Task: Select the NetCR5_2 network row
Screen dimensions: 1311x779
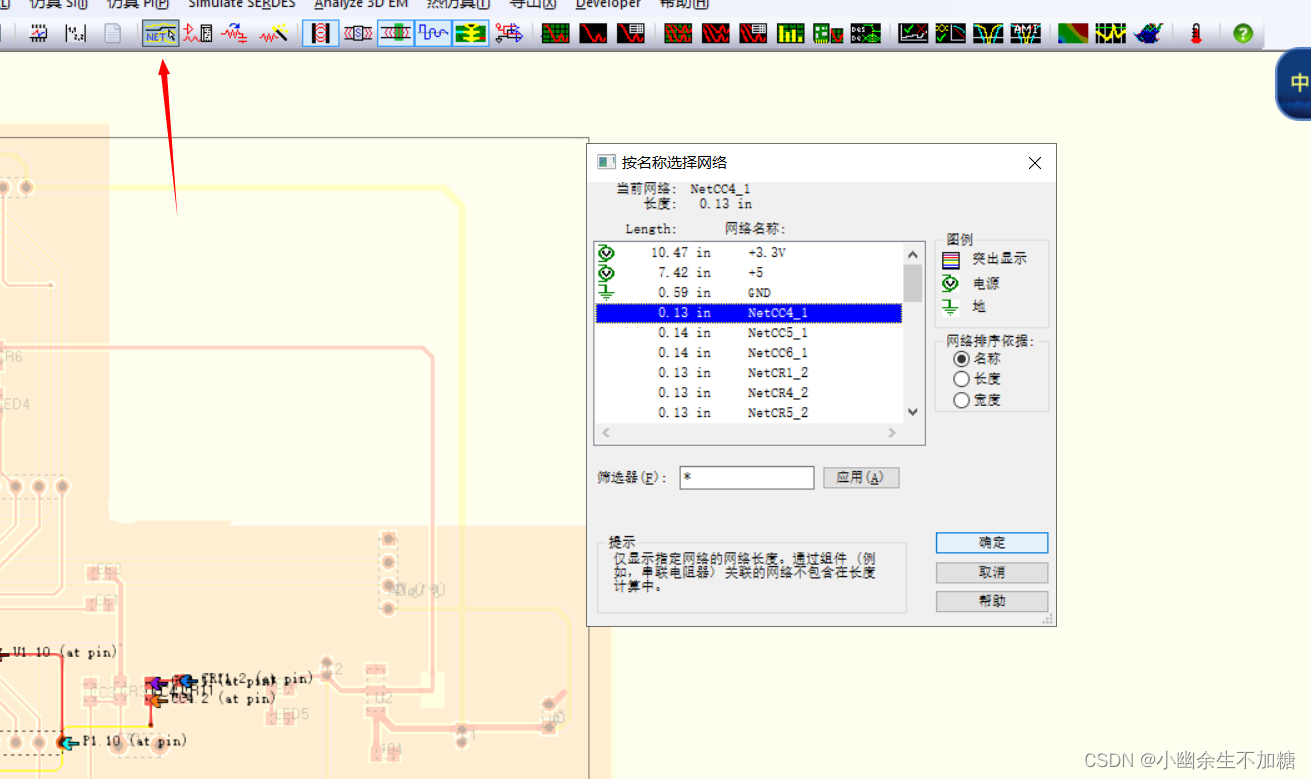Action: (749, 413)
